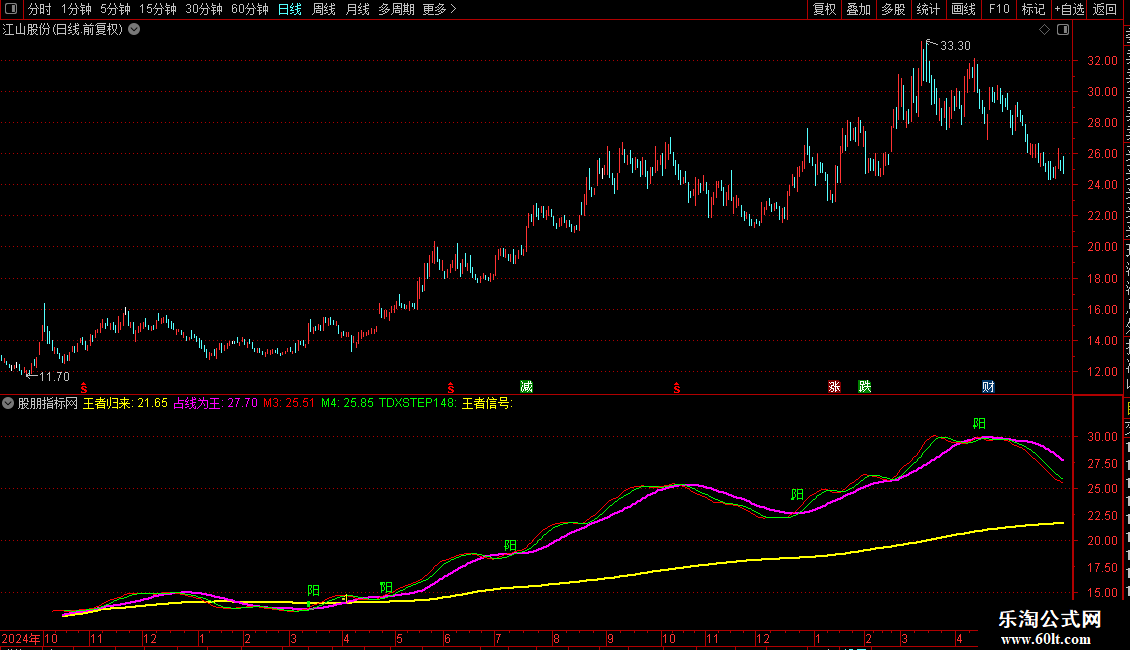
Task: Click the 涨 event marker
Action: pos(835,387)
